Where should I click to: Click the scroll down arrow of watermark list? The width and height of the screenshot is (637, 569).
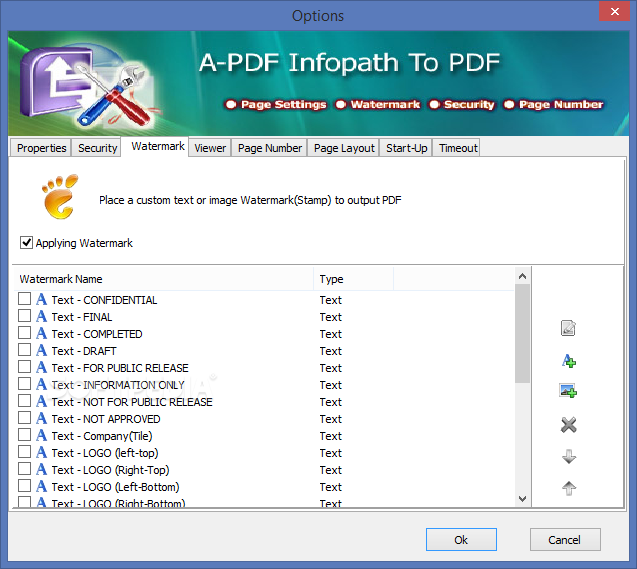[x=522, y=499]
